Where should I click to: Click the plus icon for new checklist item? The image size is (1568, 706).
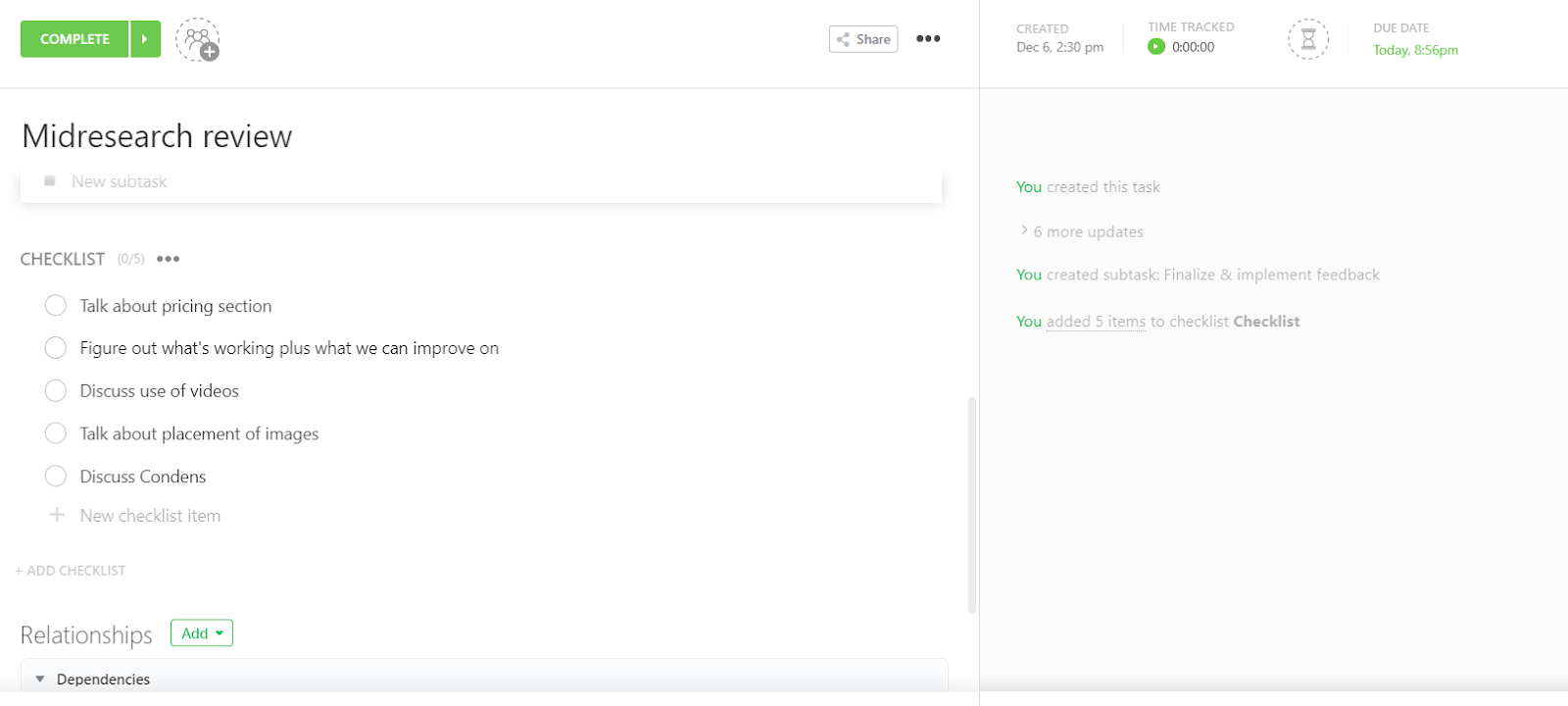pos(57,515)
